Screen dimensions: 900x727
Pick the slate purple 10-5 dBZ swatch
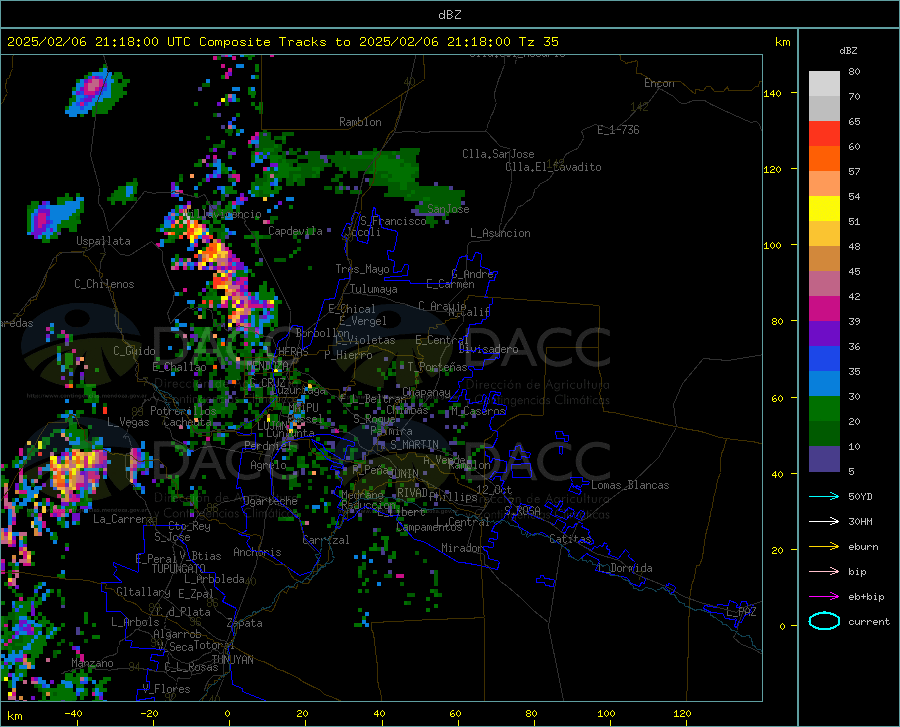tap(824, 459)
